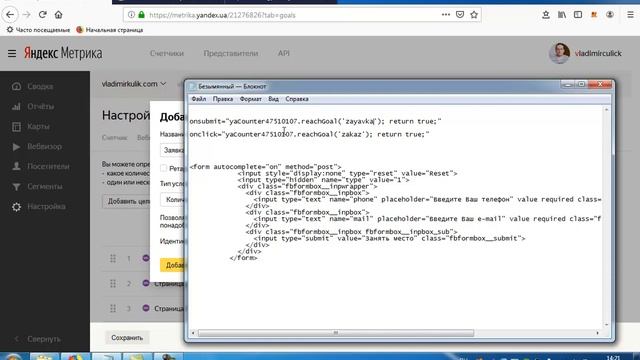Viewport: 640px width, 360px height.
Task: Click the goal name input field
Action: (x=172, y=150)
